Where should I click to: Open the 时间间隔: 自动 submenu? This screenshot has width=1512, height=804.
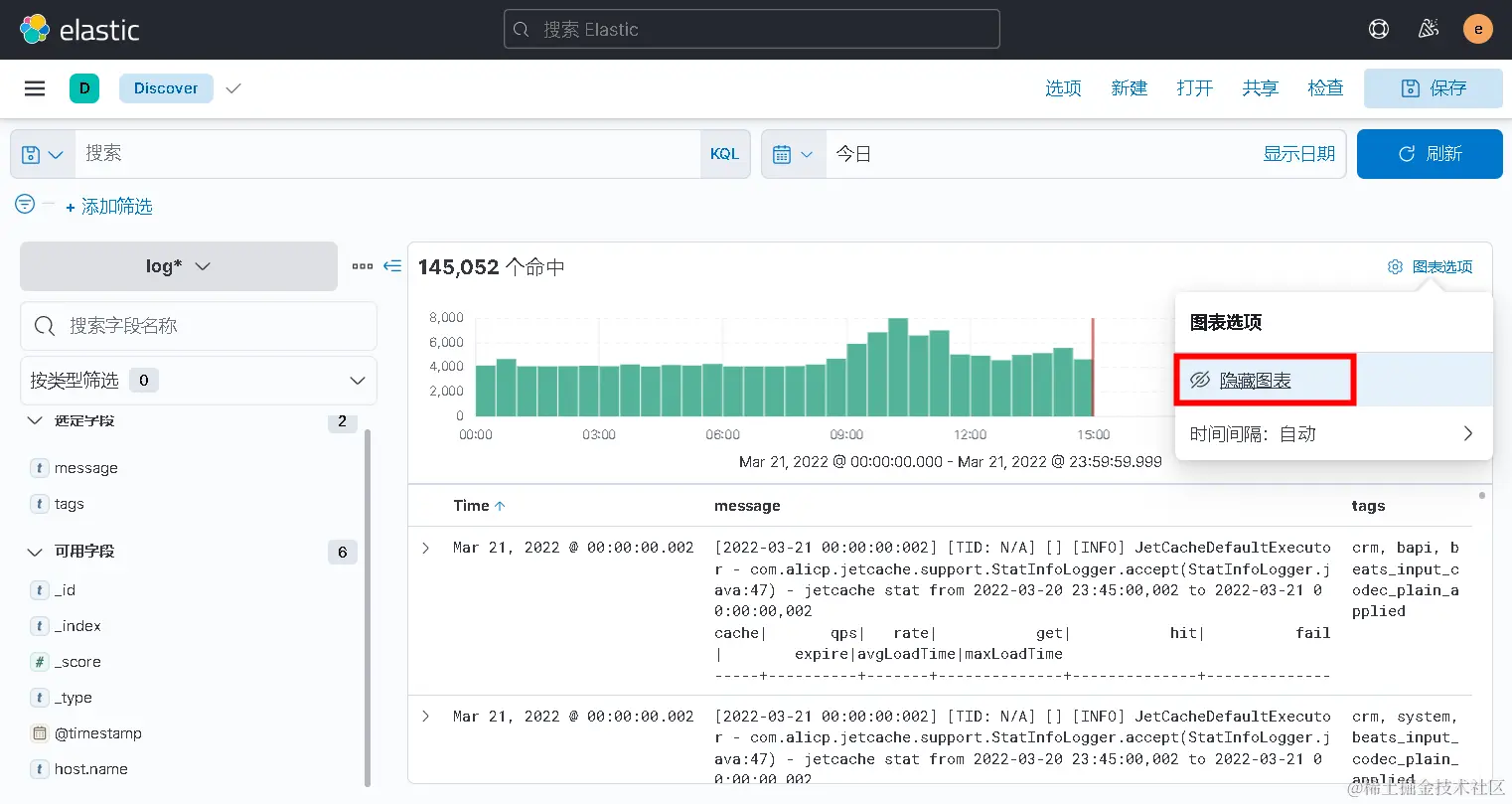pos(1333,433)
